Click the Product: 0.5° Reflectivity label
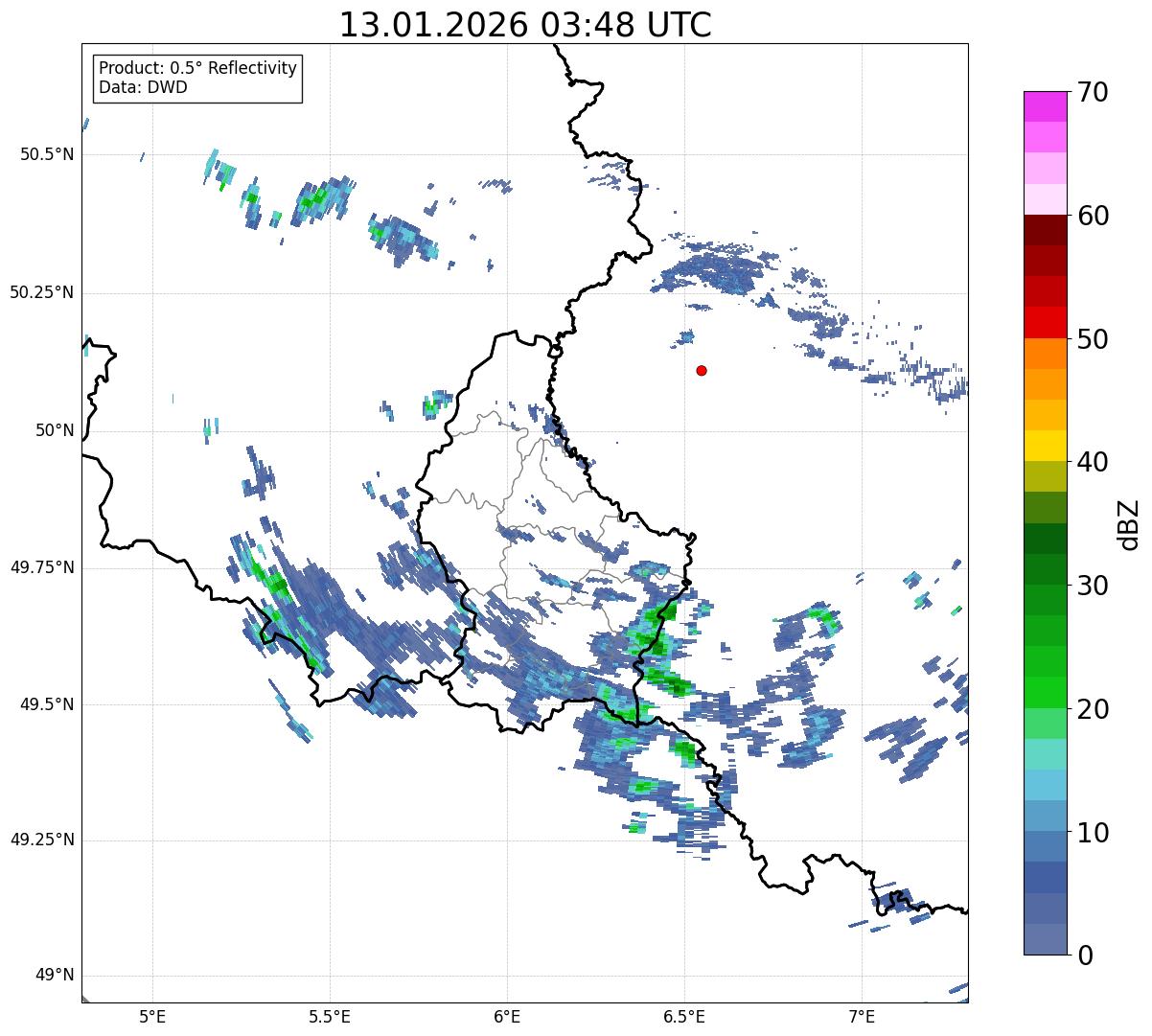This screenshot has width=1152, height=1036. click(197, 69)
